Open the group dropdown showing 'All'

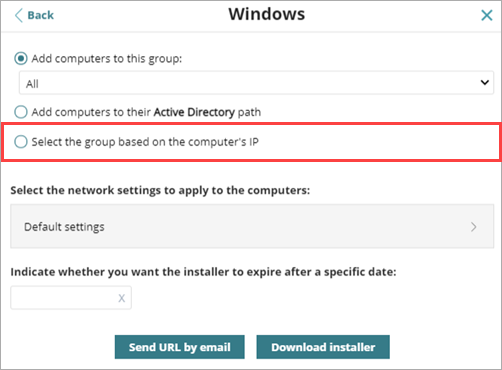click(x=256, y=83)
